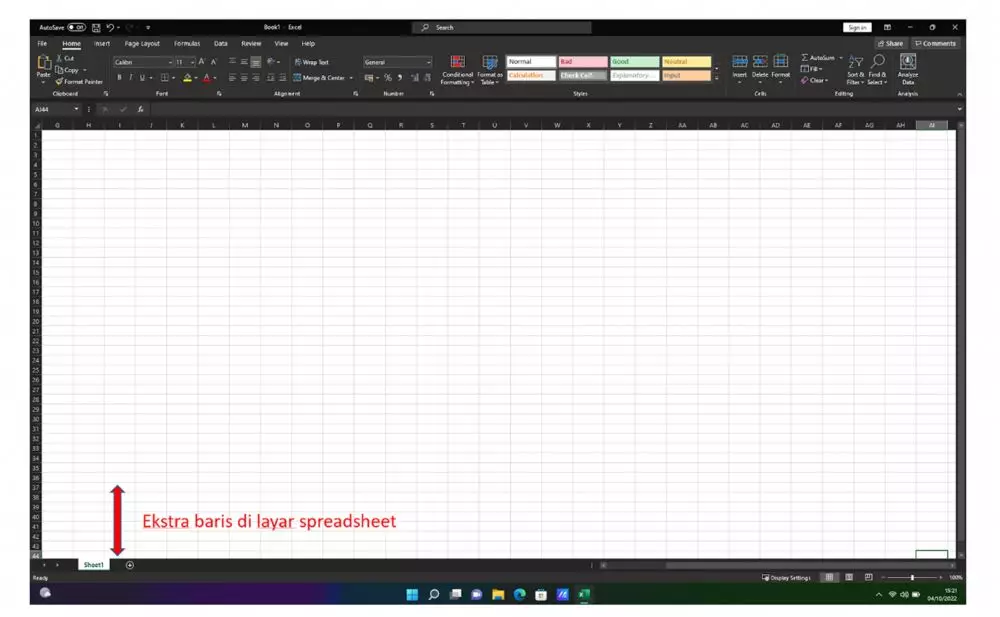Open the Name Box dropdown arrow
Screen dimensions: 1000x617
(x=76, y=108)
